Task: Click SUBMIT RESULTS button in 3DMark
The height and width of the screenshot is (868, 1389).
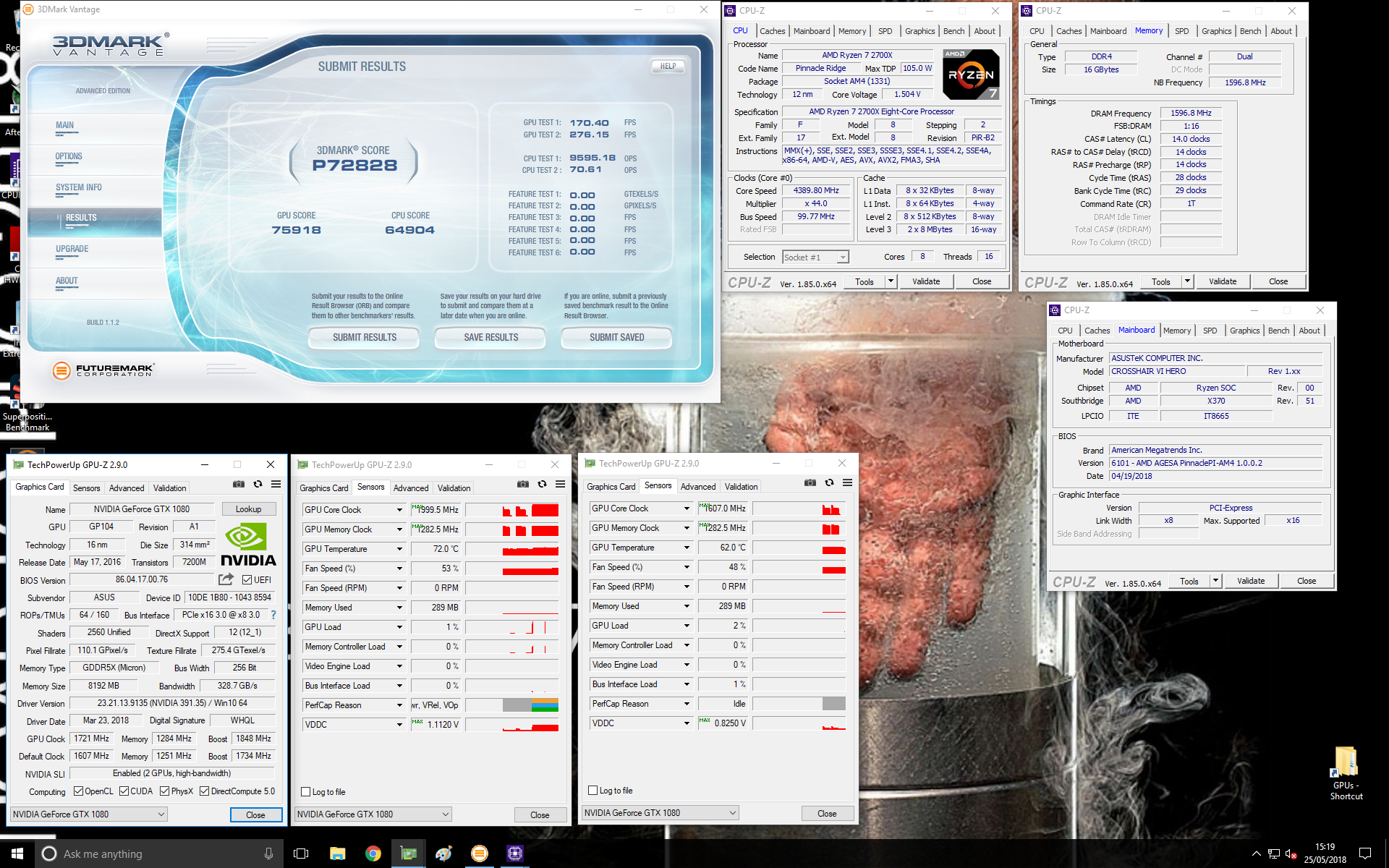Action: pos(364,338)
